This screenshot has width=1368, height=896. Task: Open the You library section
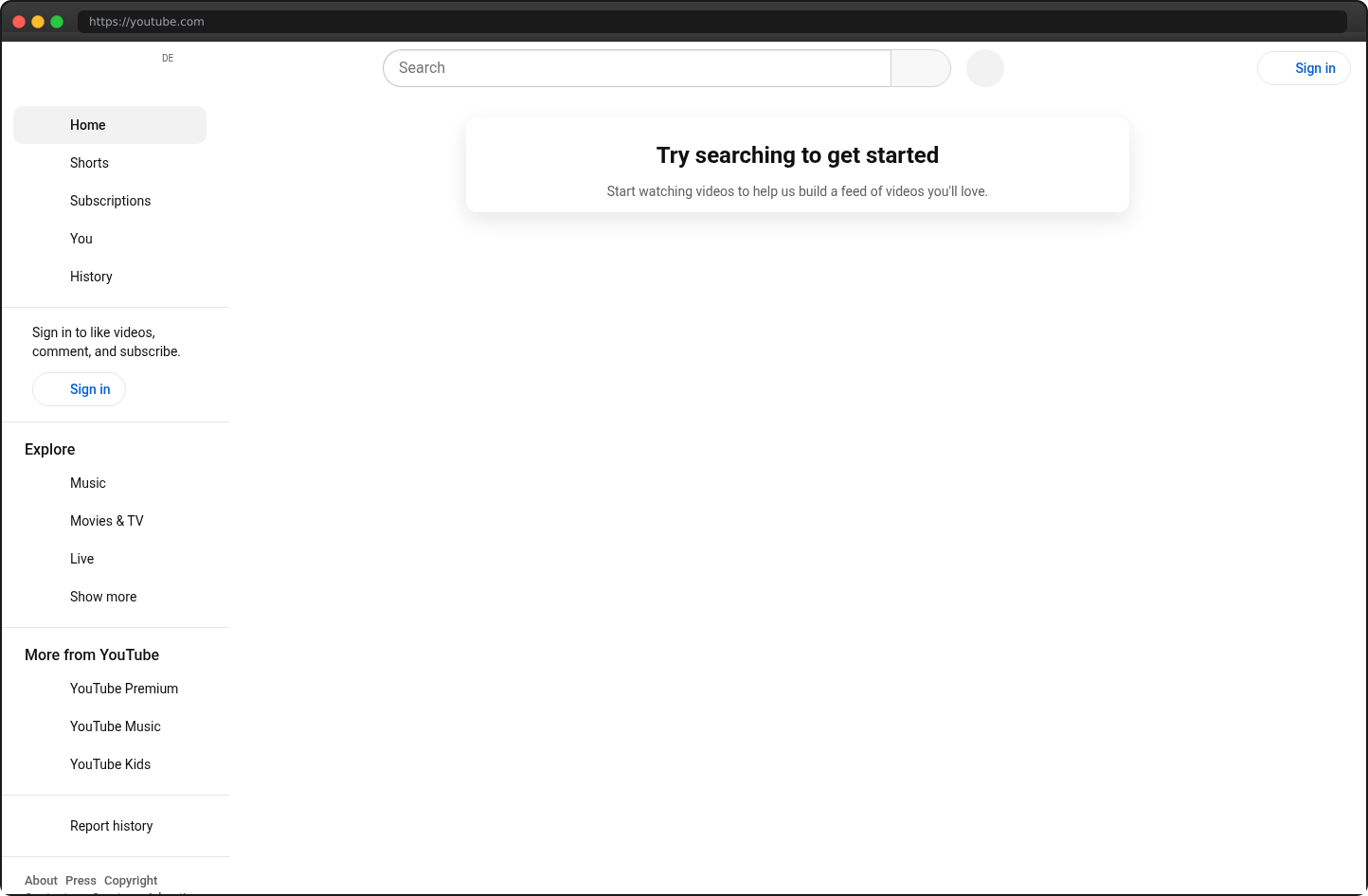click(81, 238)
